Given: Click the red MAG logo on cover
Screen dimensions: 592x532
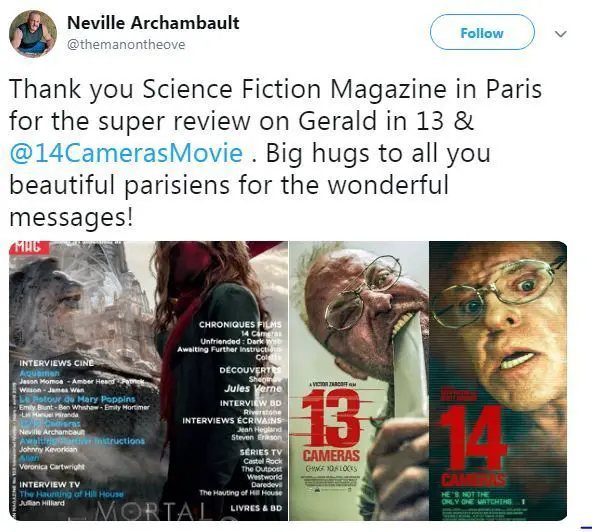Looking at the screenshot, I should (29, 248).
